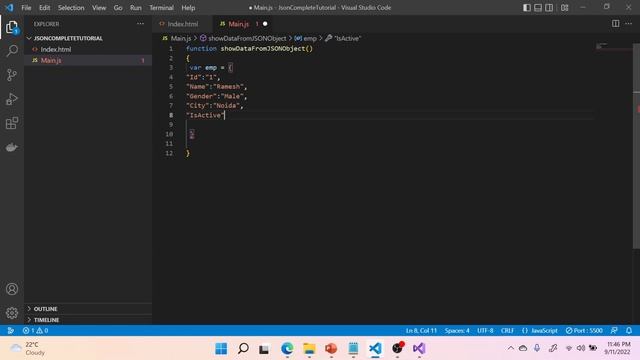640x360 pixels.
Task: Open the Edit menu
Action: point(44,8)
